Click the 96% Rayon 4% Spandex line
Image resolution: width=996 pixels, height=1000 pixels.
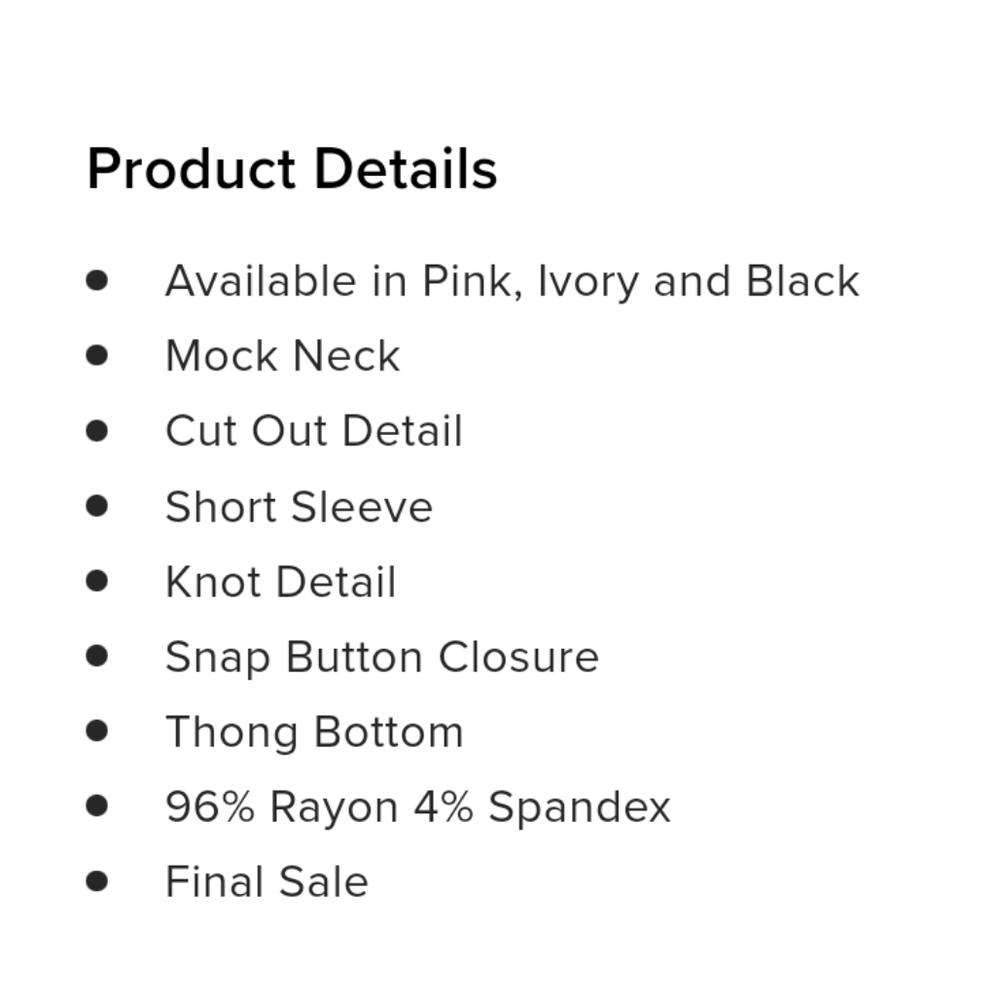417,807
